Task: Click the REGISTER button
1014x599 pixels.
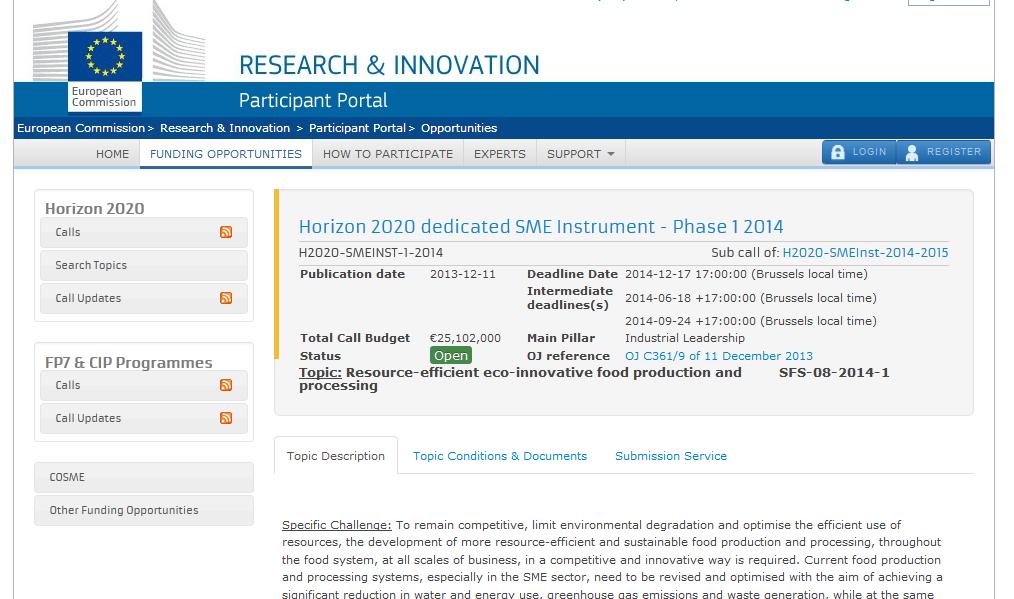Action: [944, 152]
